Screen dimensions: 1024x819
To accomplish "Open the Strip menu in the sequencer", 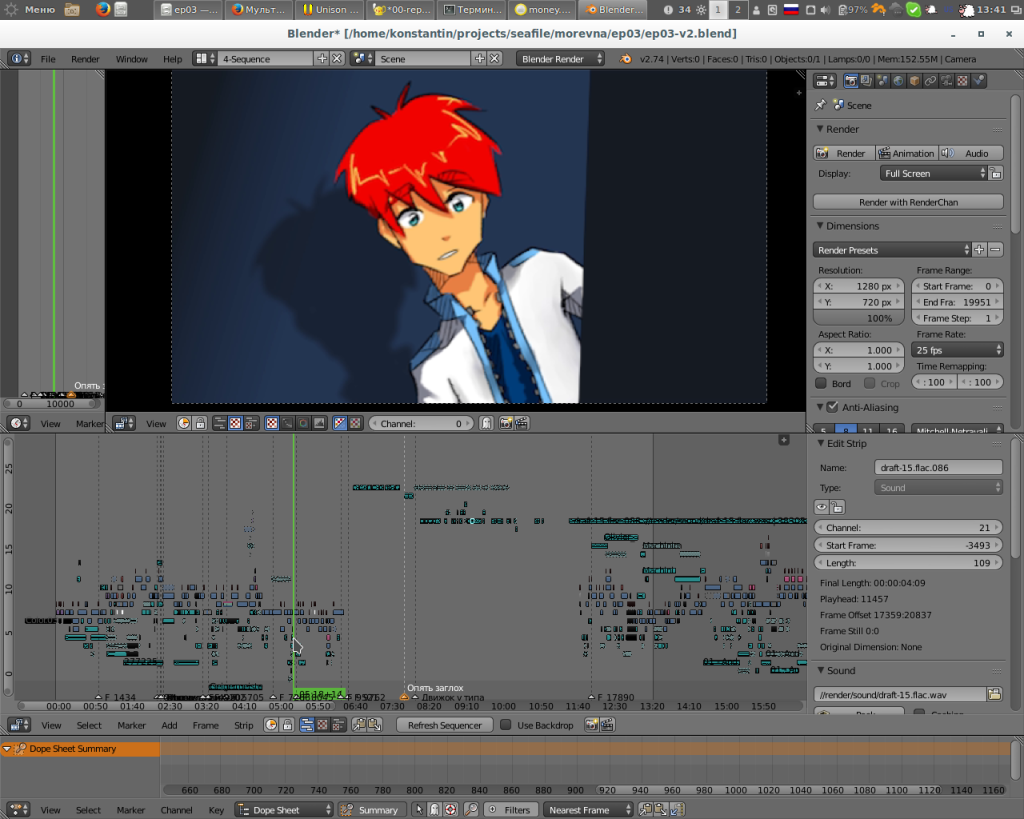I will click(x=244, y=725).
